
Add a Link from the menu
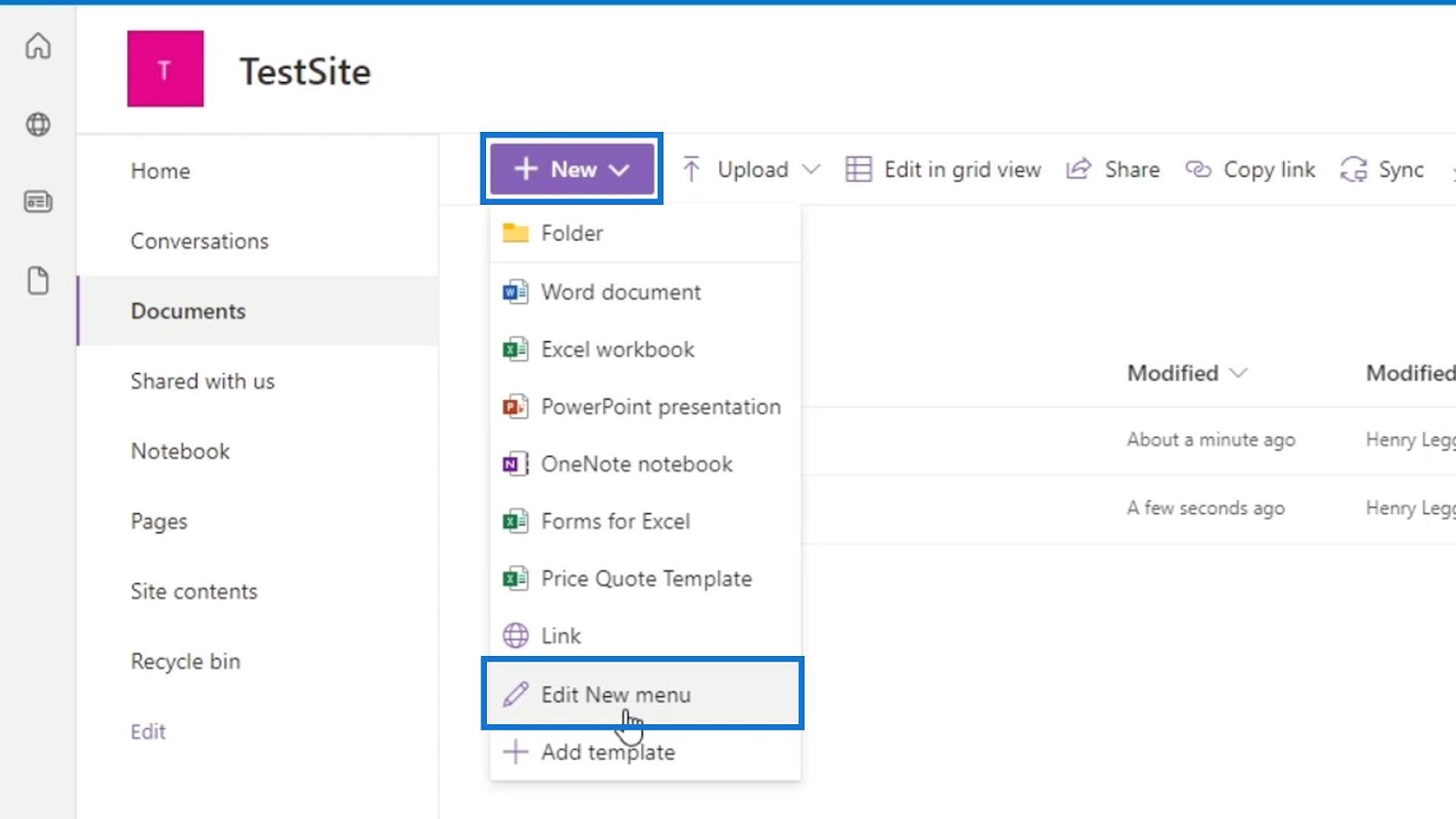click(645, 636)
